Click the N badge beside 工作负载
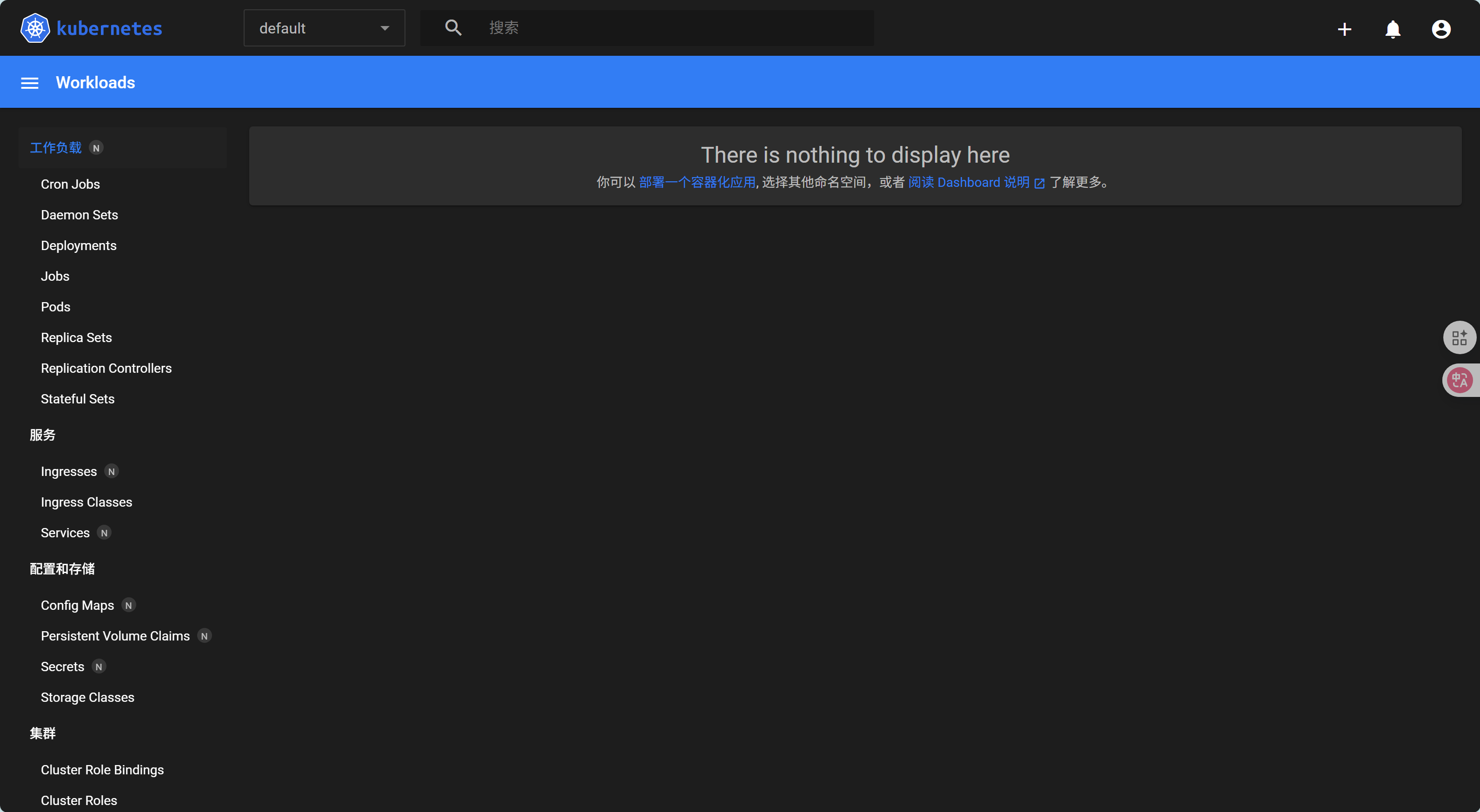The image size is (1480, 812). [97, 148]
